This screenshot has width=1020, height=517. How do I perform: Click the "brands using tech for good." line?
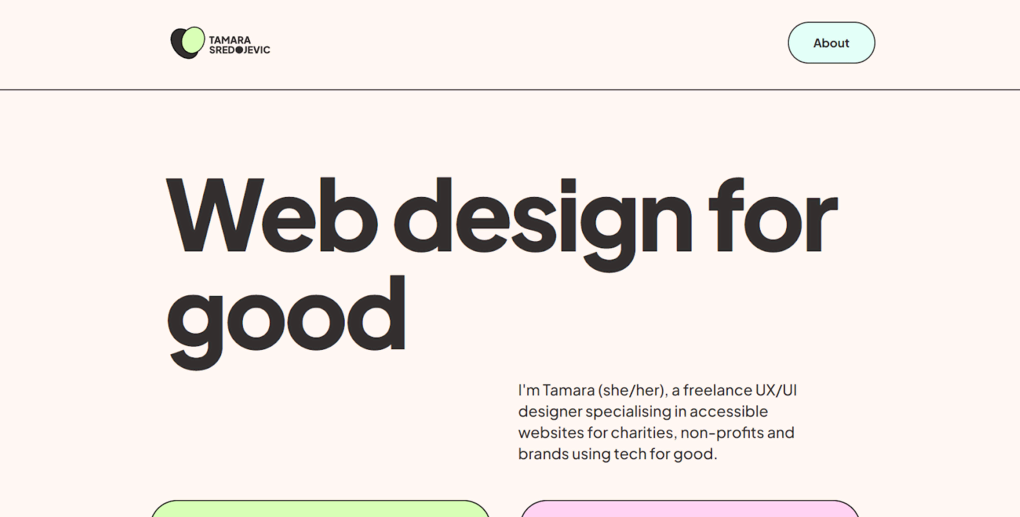pos(617,454)
